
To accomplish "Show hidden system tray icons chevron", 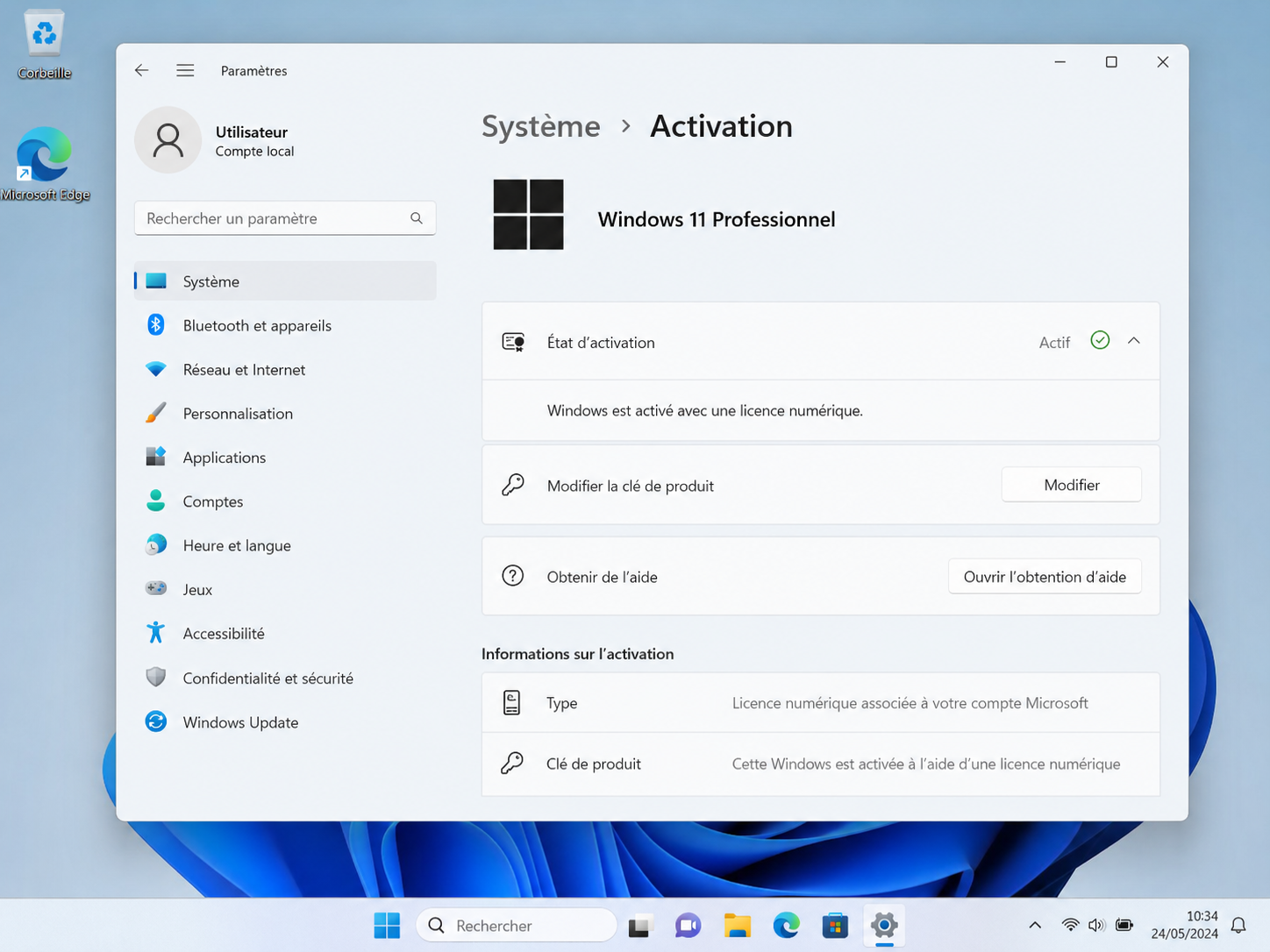I will tap(1035, 925).
